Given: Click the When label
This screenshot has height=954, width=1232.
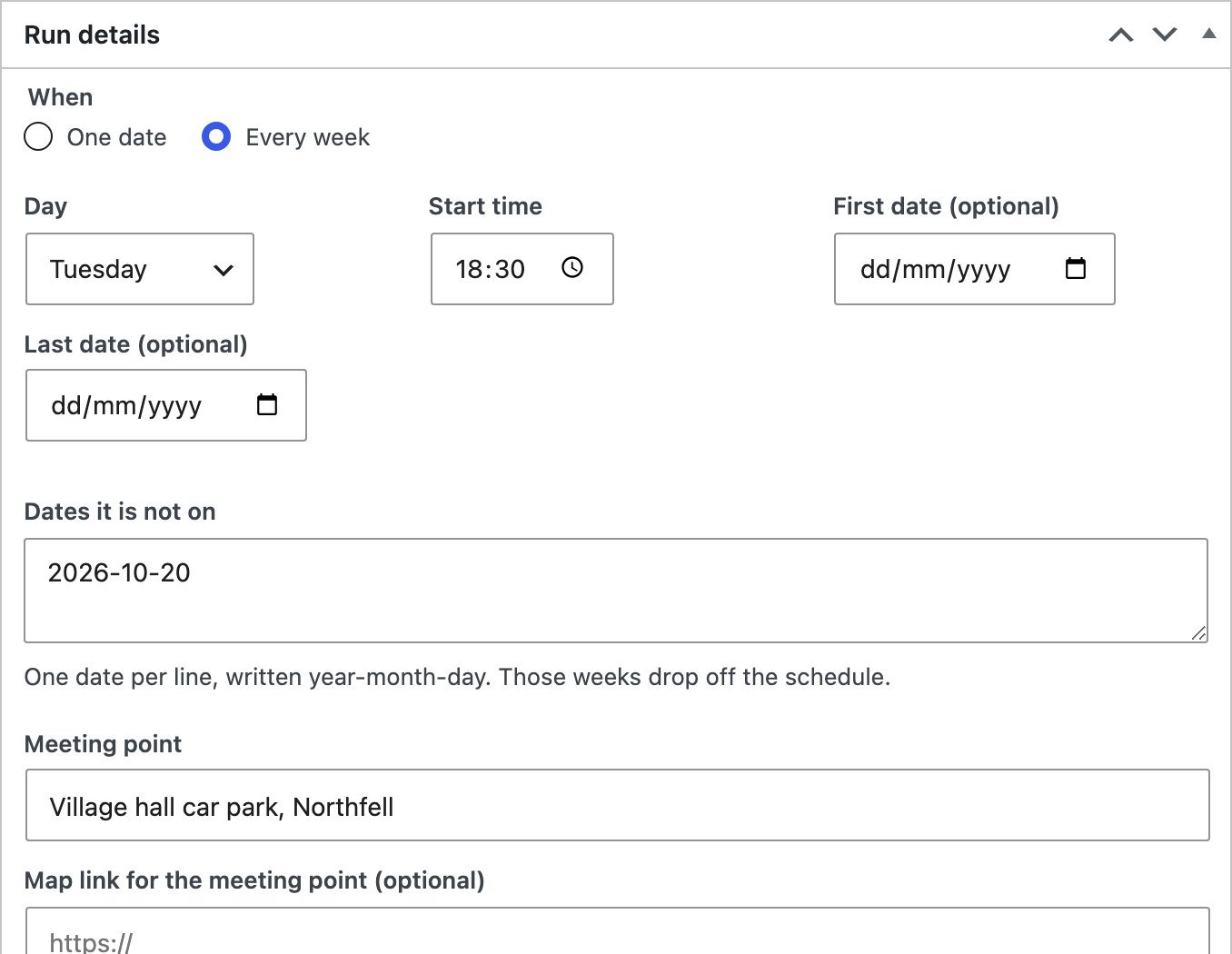Looking at the screenshot, I should click(61, 97).
